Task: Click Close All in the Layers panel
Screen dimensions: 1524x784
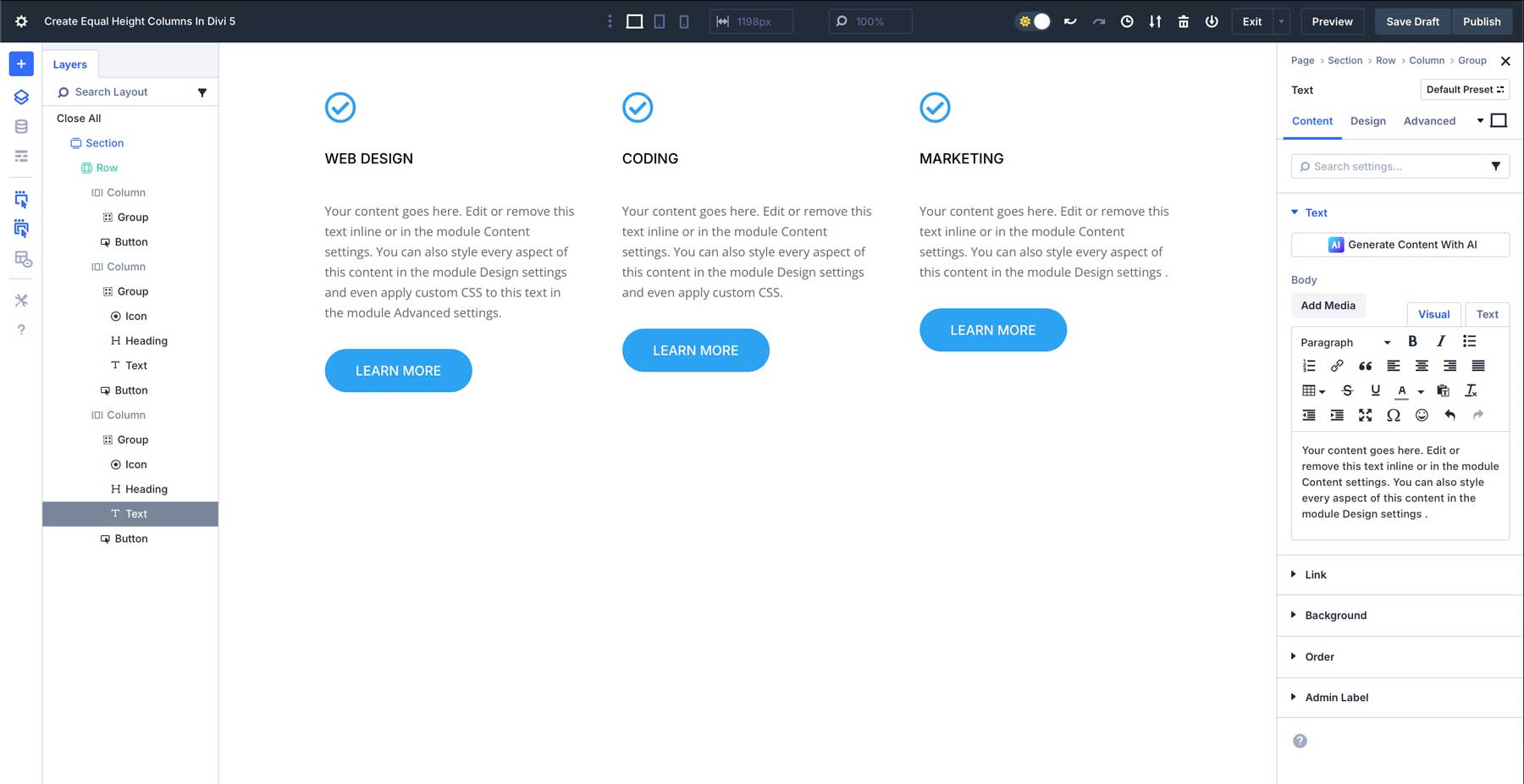Action: [x=79, y=119]
